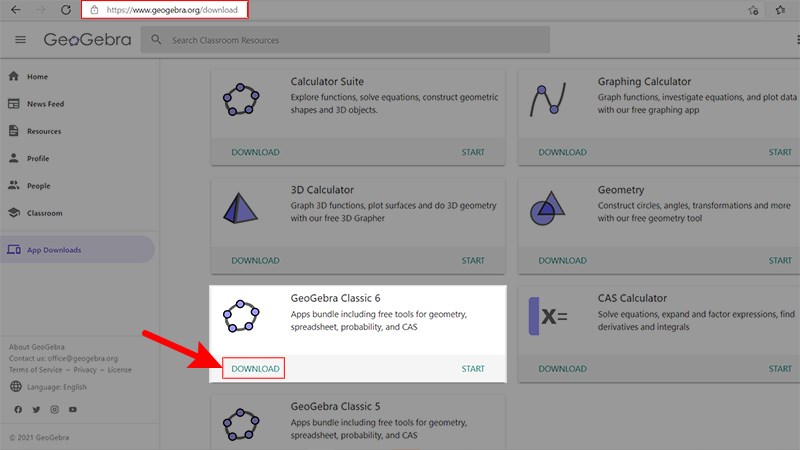Go back with browser back arrow
The width and height of the screenshot is (800, 450).
[15, 10]
